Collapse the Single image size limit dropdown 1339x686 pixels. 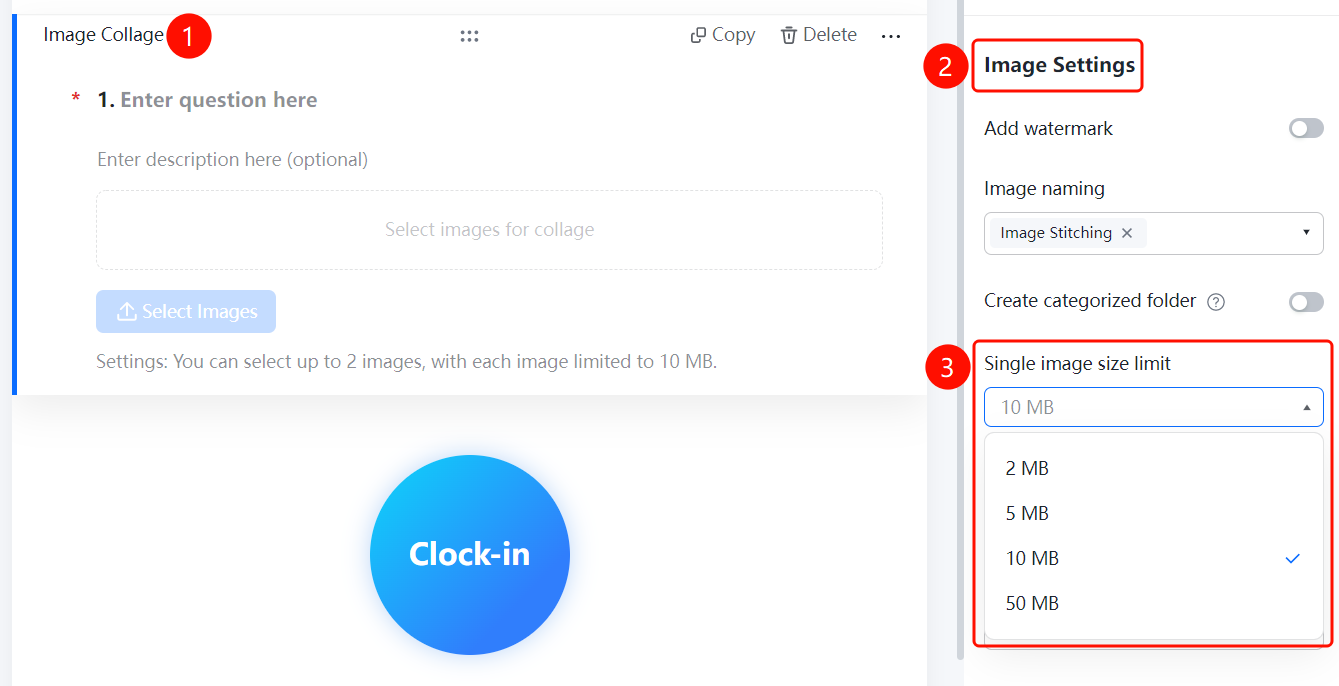pyautogui.click(x=1306, y=407)
